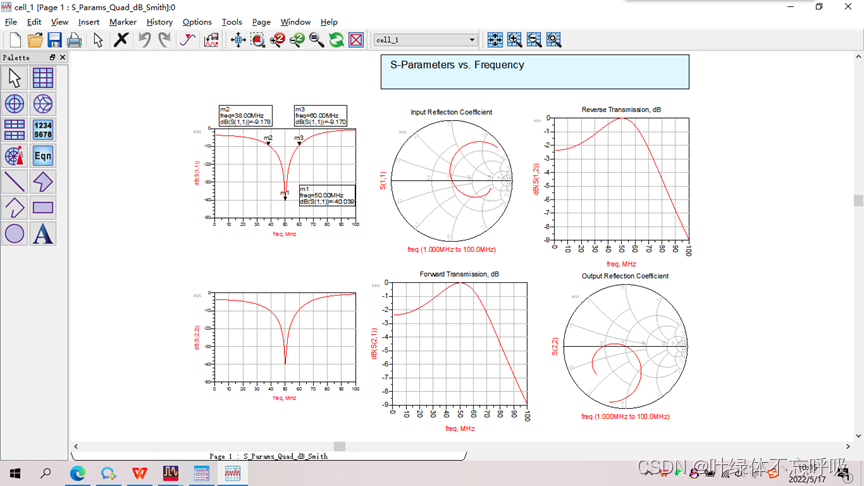Click the m1 marker readout box

click(x=327, y=196)
